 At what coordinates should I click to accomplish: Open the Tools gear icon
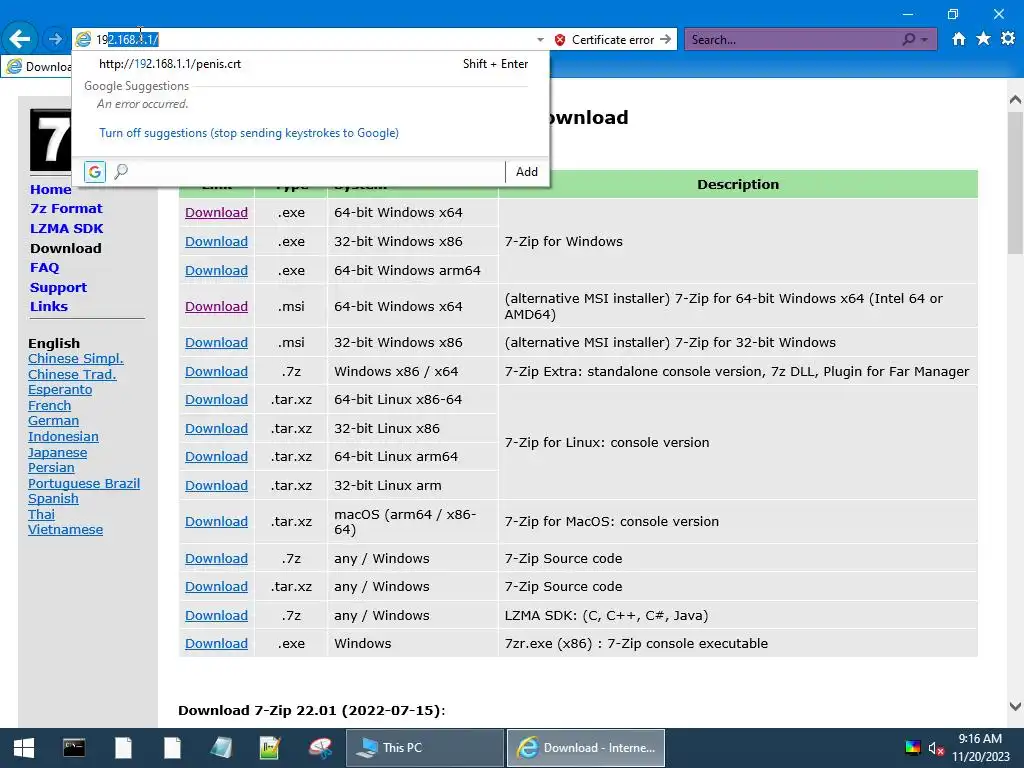(x=1008, y=39)
